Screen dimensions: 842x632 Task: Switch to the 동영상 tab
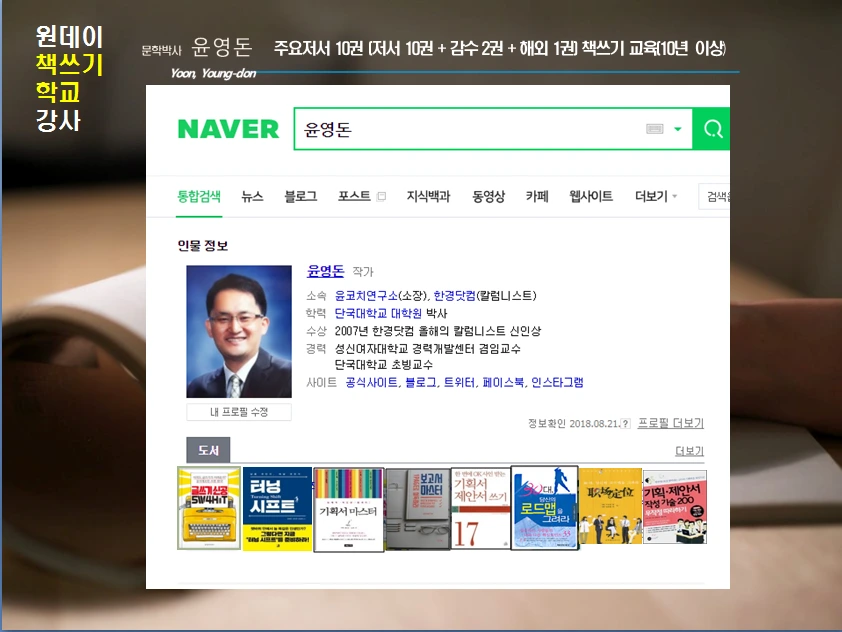point(488,197)
